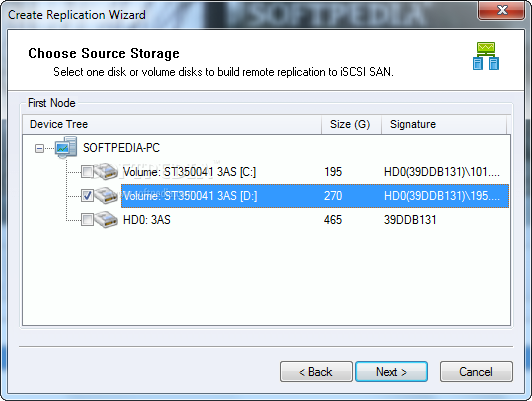Return with the Back button
The width and height of the screenshot is (532, 401).
coord(316,372)
